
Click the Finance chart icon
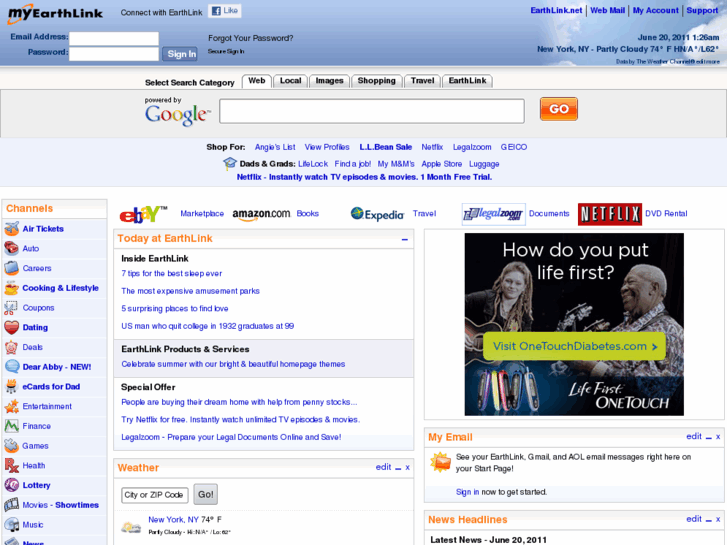point(12,426)
